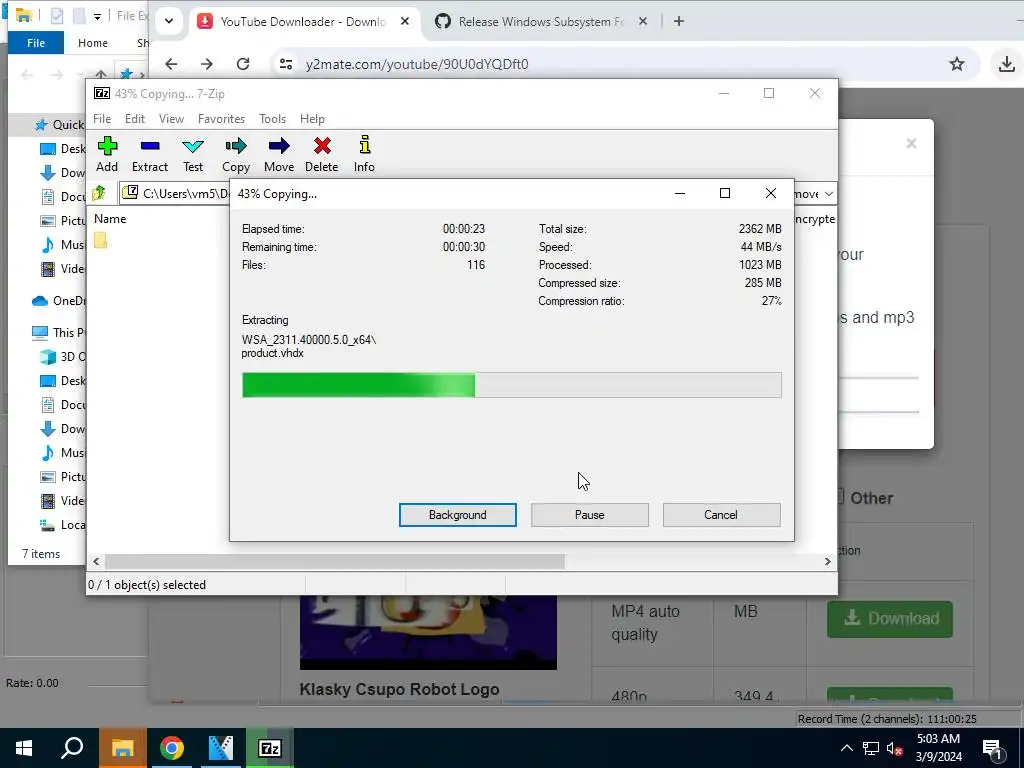Click the extraction progress bar

(511, 385)
